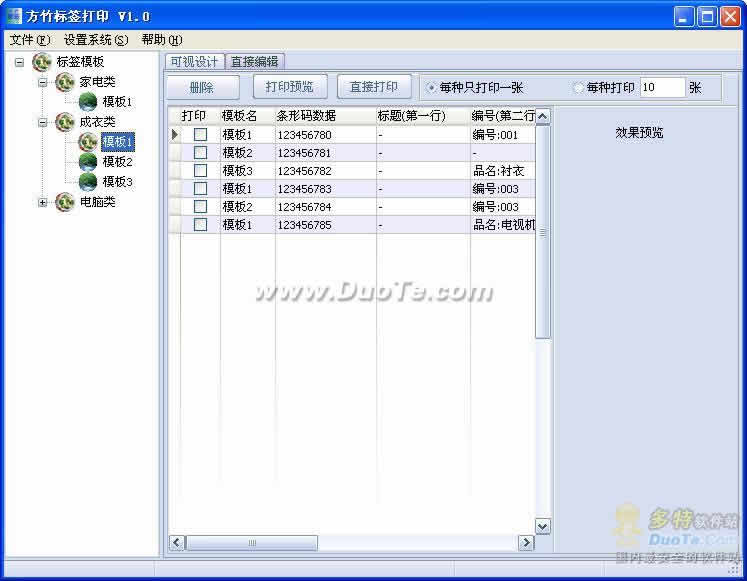Image resolution: width=747 pixels, height=581 pixels.
Task: Select the 家电类 tree label
Action: 97,82
